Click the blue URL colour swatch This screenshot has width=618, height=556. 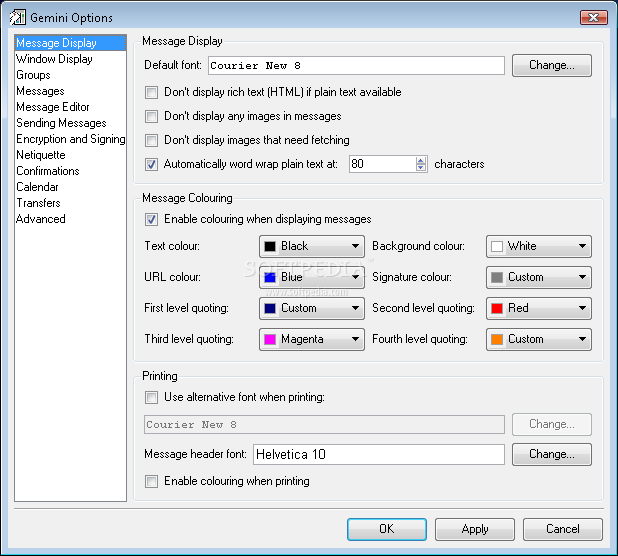coord(270,277)
